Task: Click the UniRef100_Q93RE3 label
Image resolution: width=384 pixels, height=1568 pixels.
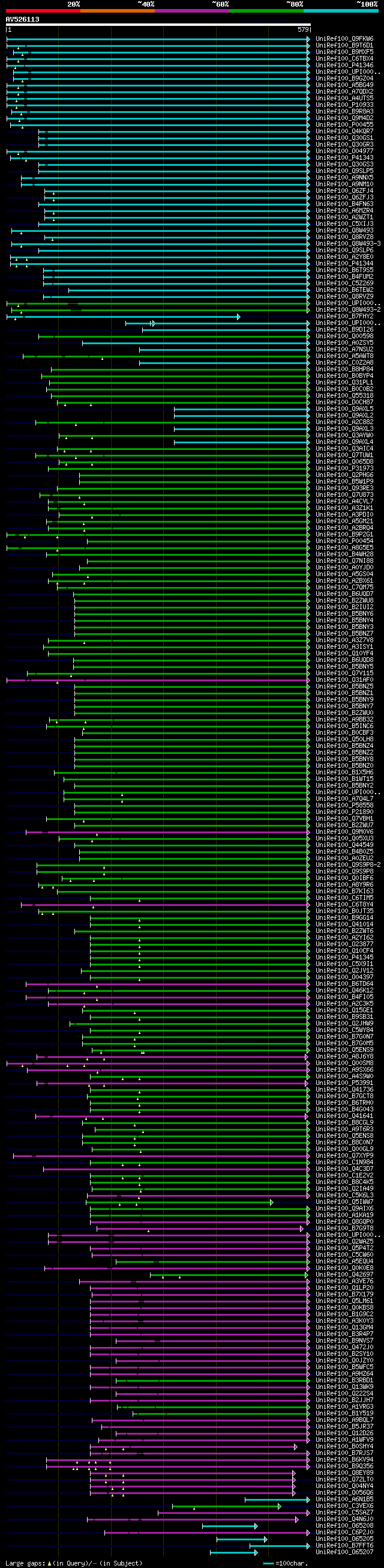Action: (344, 489)
